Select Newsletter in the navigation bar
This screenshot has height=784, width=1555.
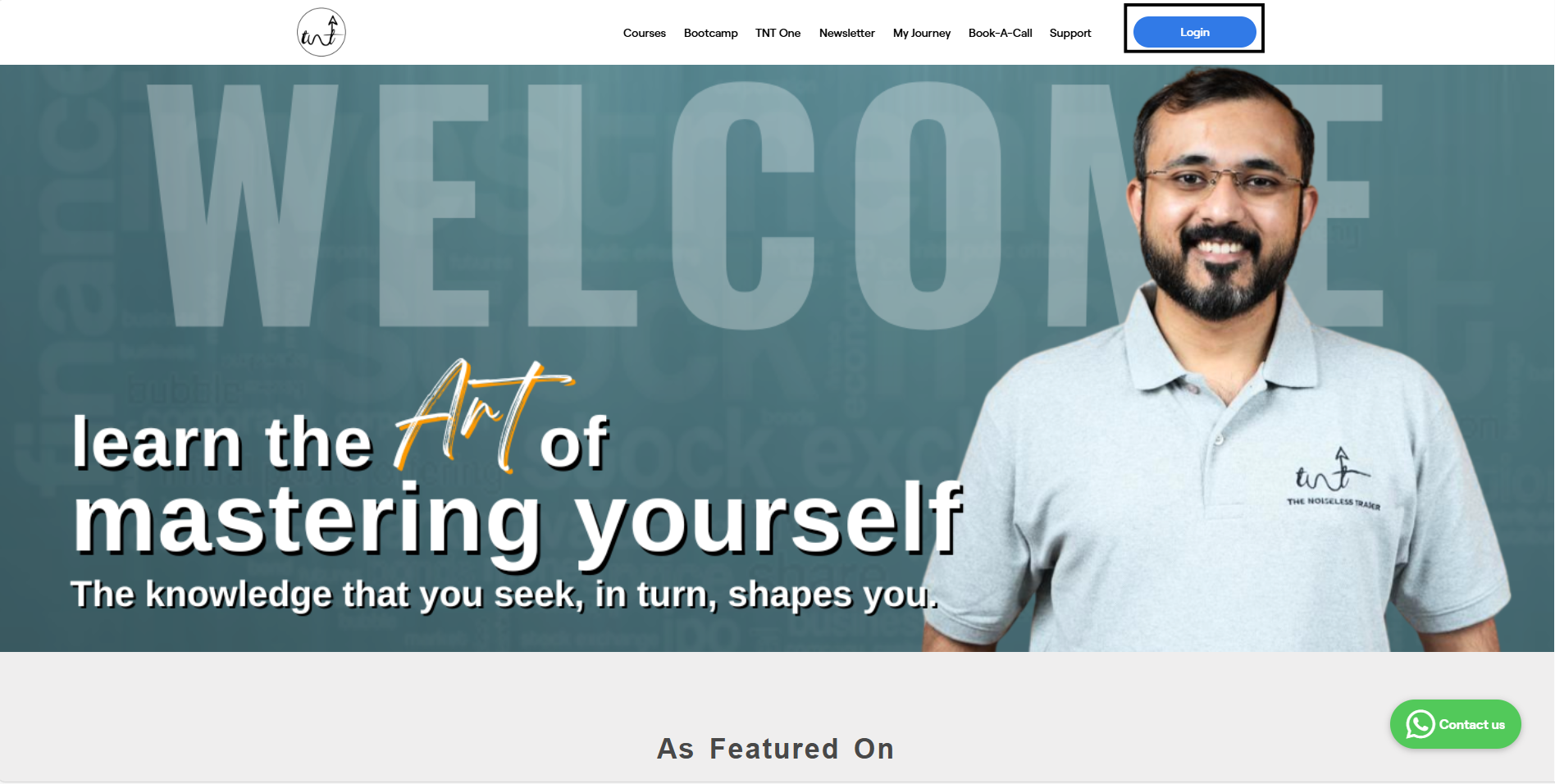[846, 33]
